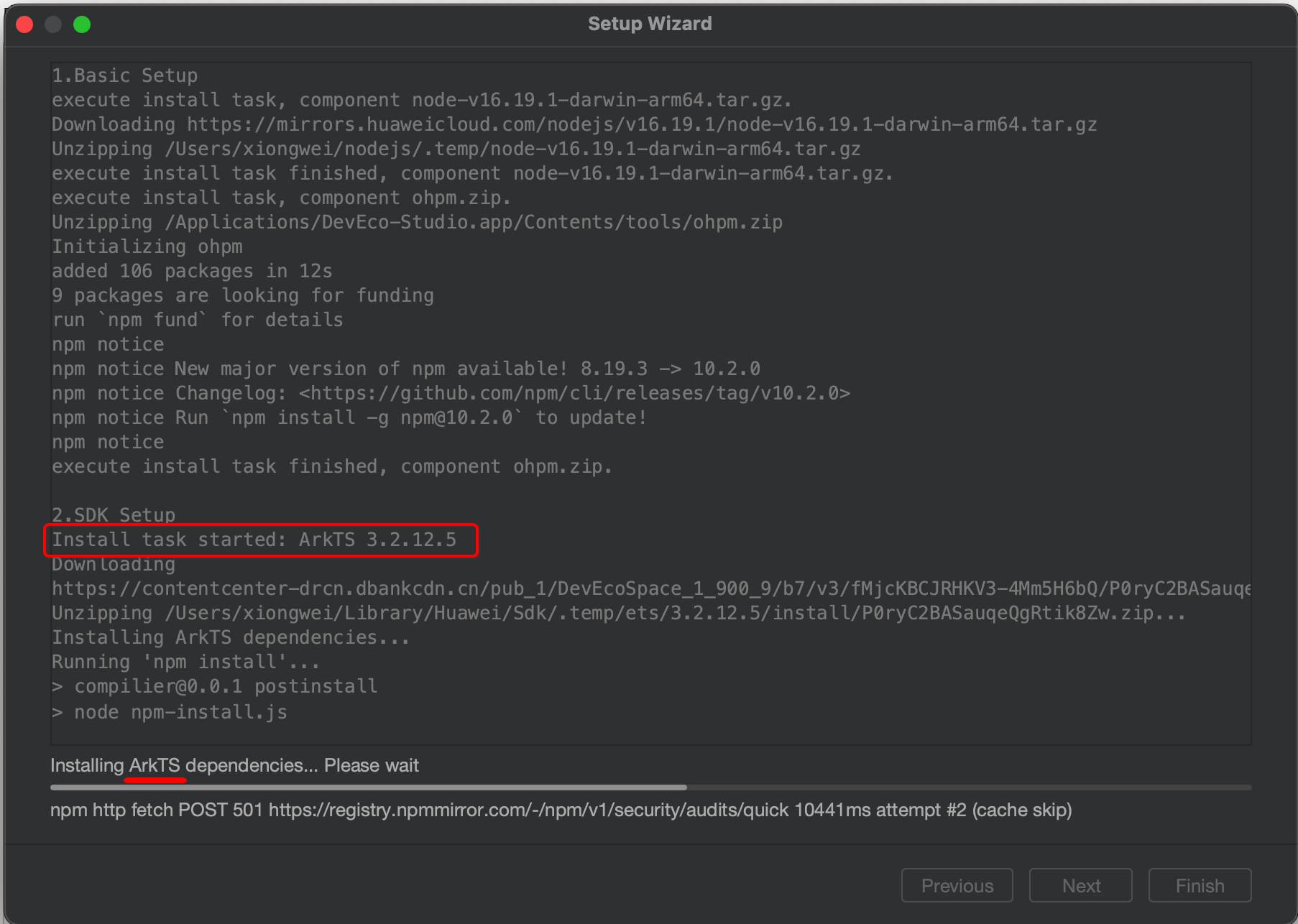This screenshot has height=924, width=1298.
Task: Click the 'node npm-install.js' log line
Action: tap(170, 712)
